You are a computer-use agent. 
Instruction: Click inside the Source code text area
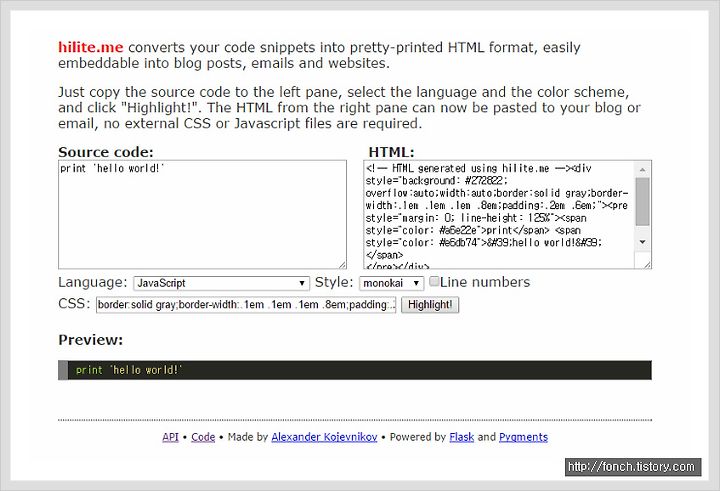pos(202,214)
